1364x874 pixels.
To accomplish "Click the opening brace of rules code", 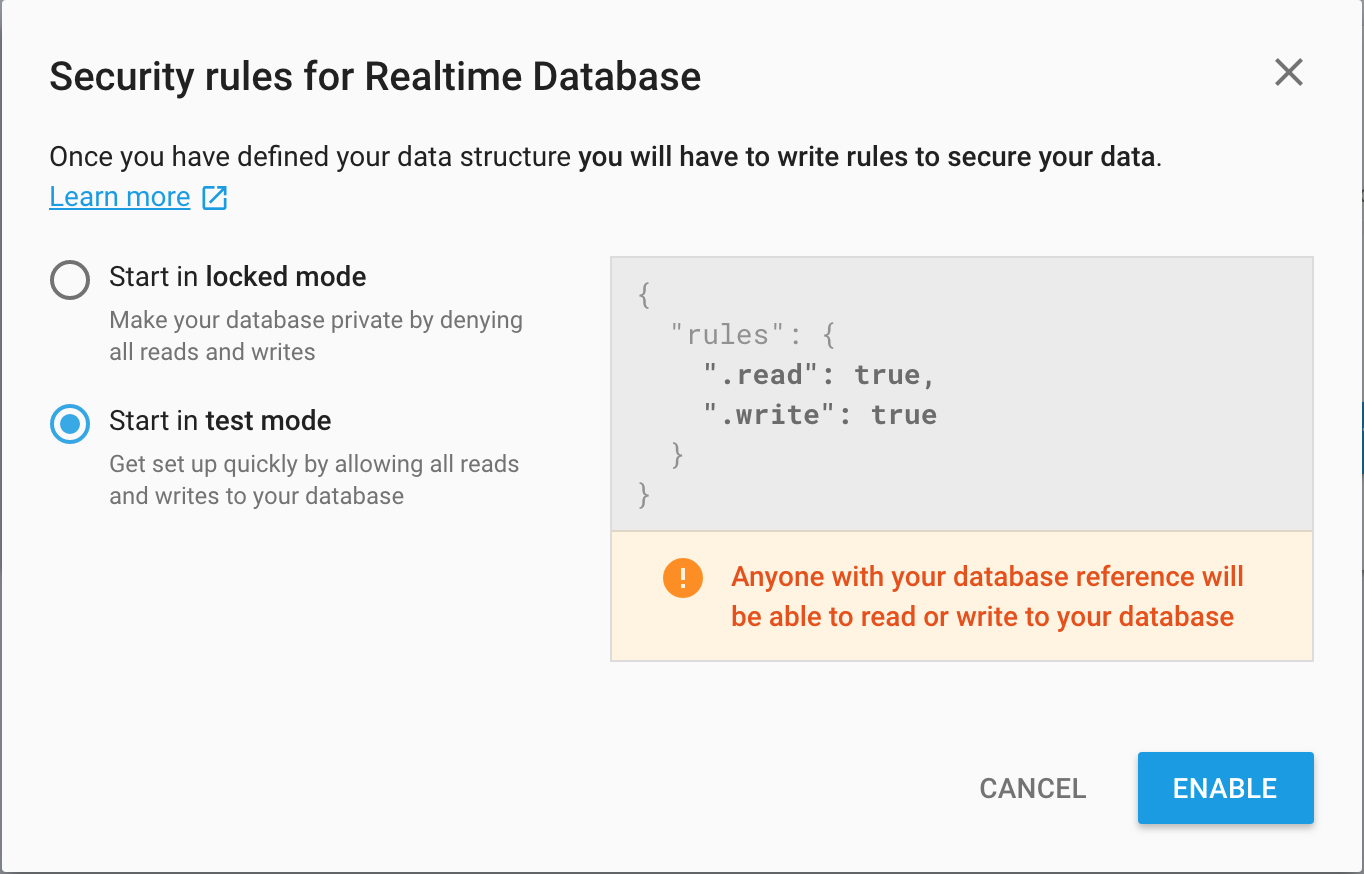I will pyautogui.click(x=645, y=295).
